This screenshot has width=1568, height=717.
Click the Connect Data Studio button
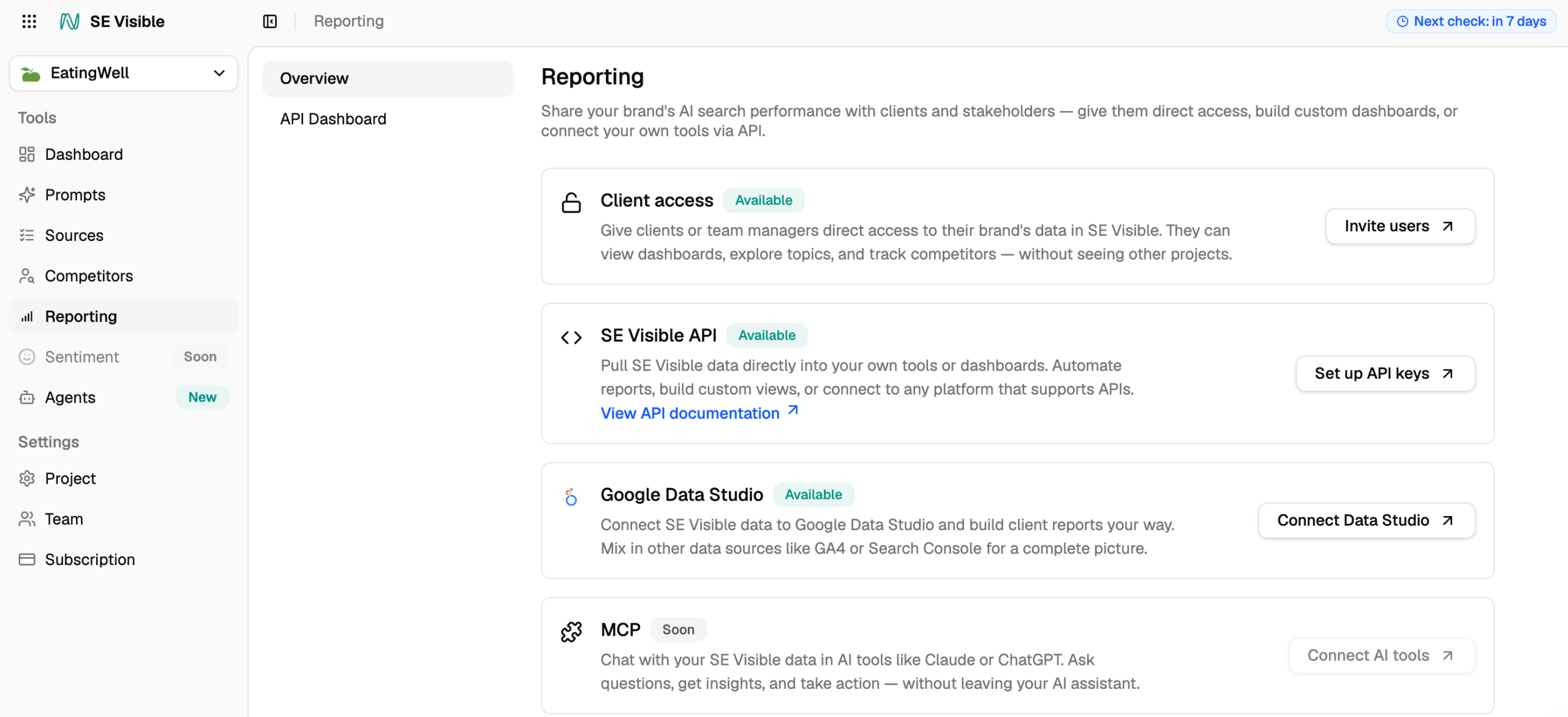point(1366,520)
